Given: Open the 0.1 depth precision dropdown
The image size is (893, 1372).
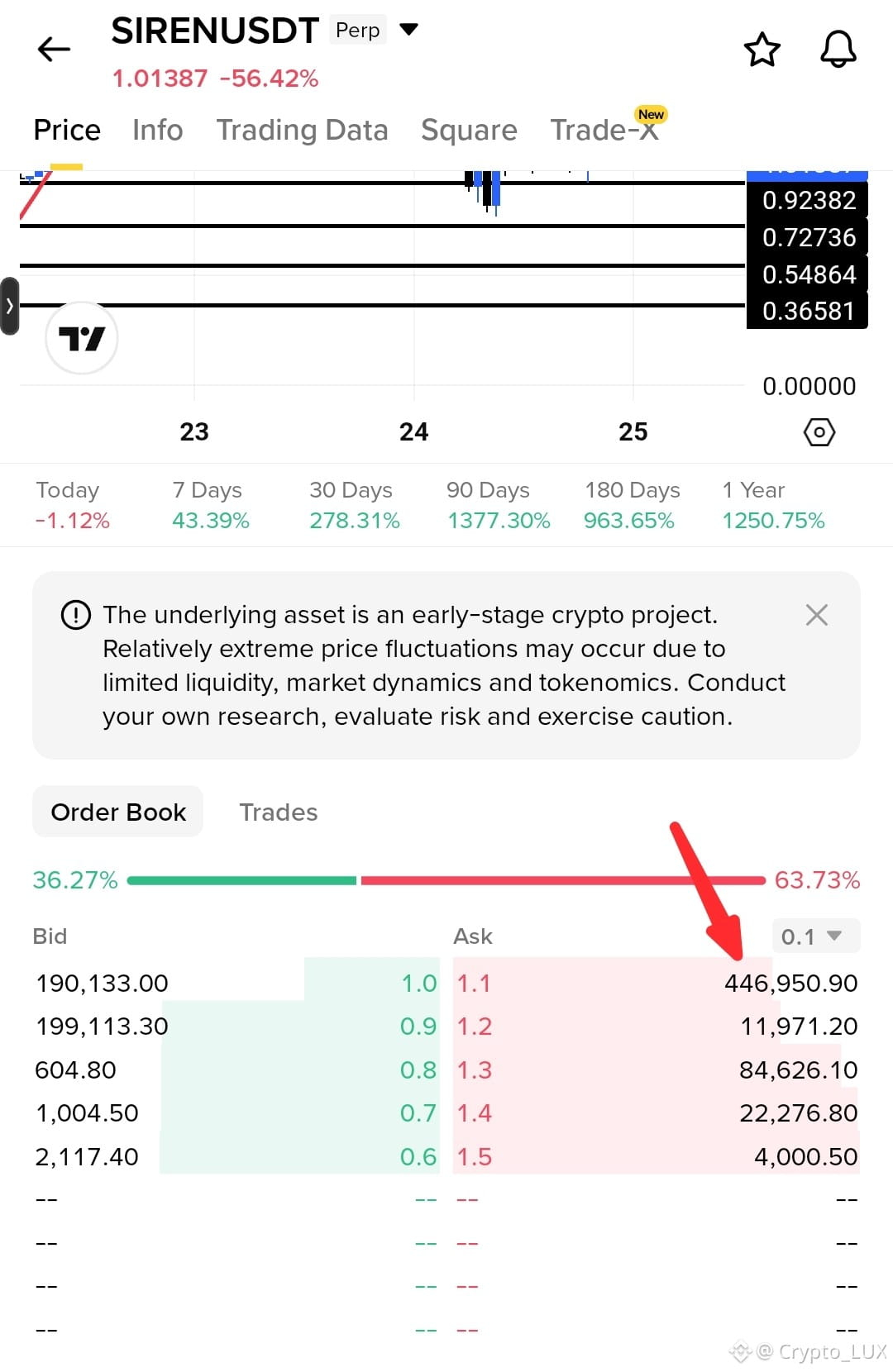Looking at the screenshot, I should click(816, 936).
